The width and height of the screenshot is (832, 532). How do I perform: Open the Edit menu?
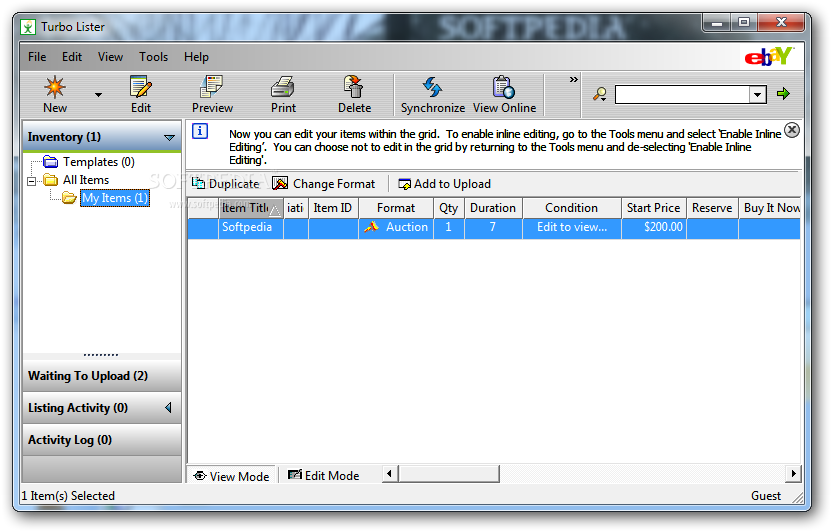(72, 57)
